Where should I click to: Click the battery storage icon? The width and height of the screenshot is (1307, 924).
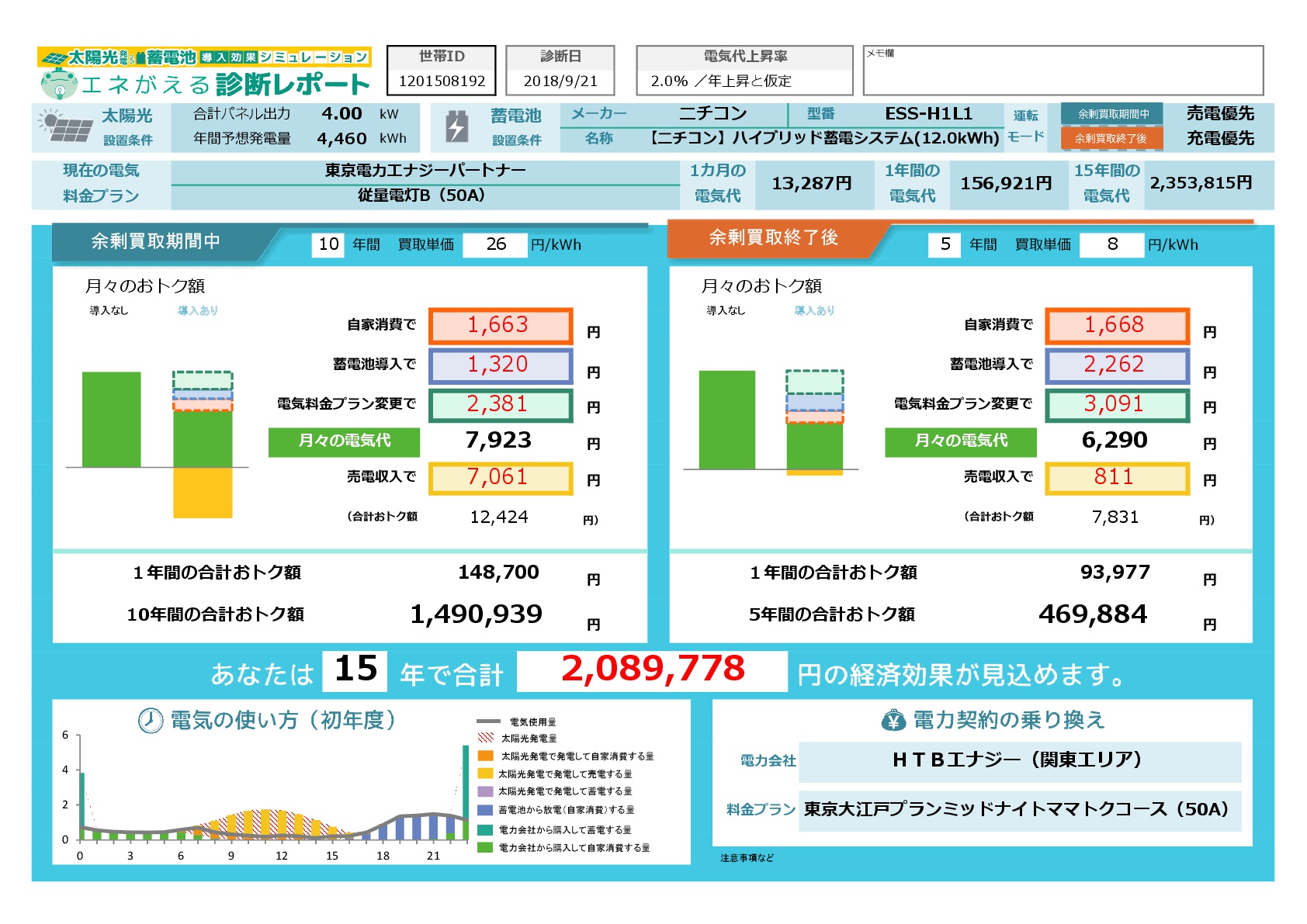pyautogui.click(x=457, y=126)
